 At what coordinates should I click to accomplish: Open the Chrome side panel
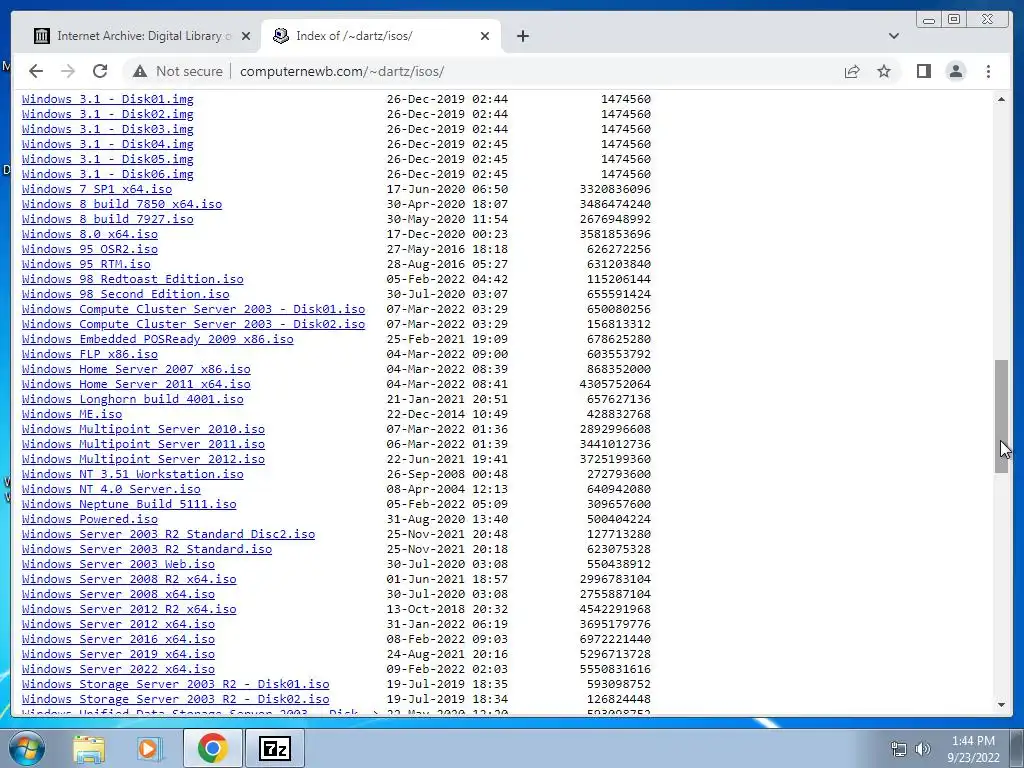point(923,71)
